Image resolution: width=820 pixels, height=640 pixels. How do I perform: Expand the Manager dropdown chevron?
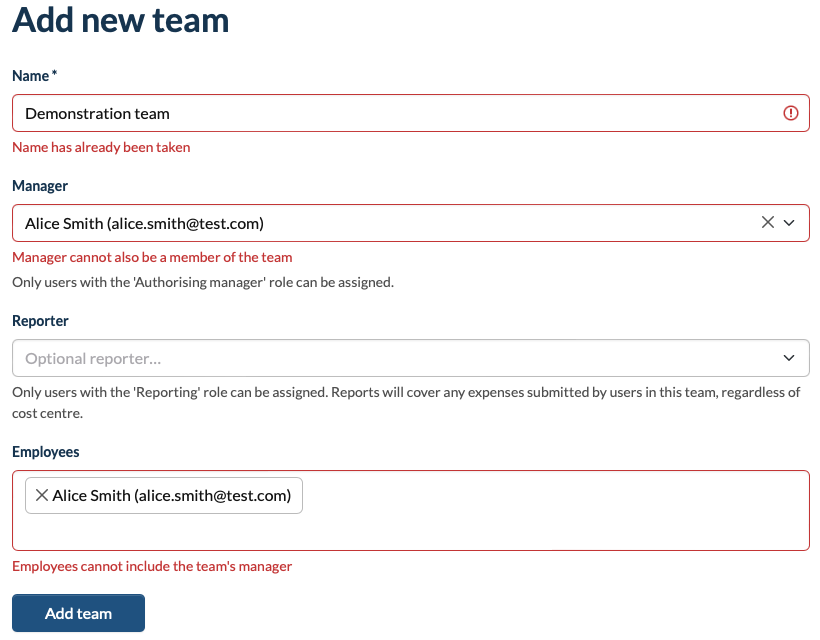click(789, 223)
